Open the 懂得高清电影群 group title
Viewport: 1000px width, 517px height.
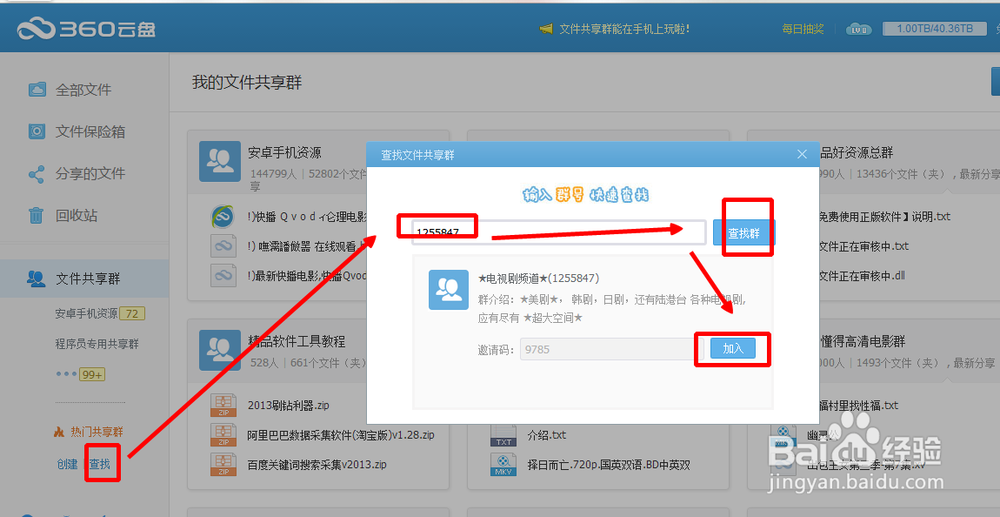[x=862, y=342]
